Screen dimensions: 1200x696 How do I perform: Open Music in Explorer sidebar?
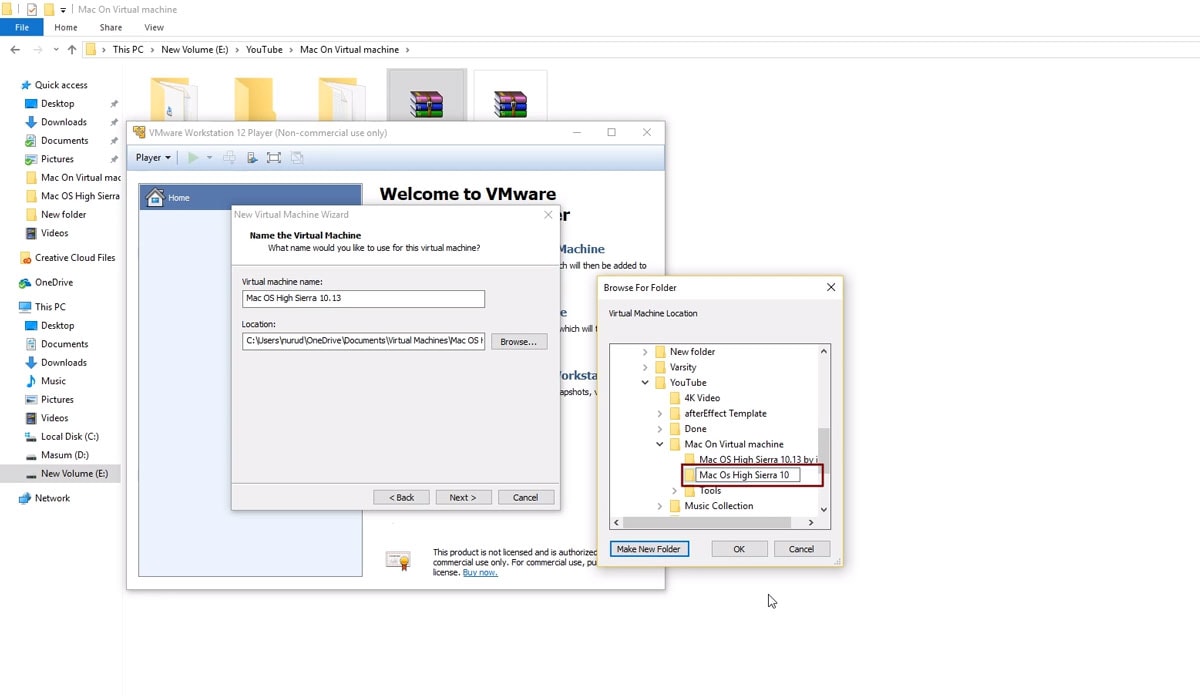pyautogui.click(x=54, y=381)
